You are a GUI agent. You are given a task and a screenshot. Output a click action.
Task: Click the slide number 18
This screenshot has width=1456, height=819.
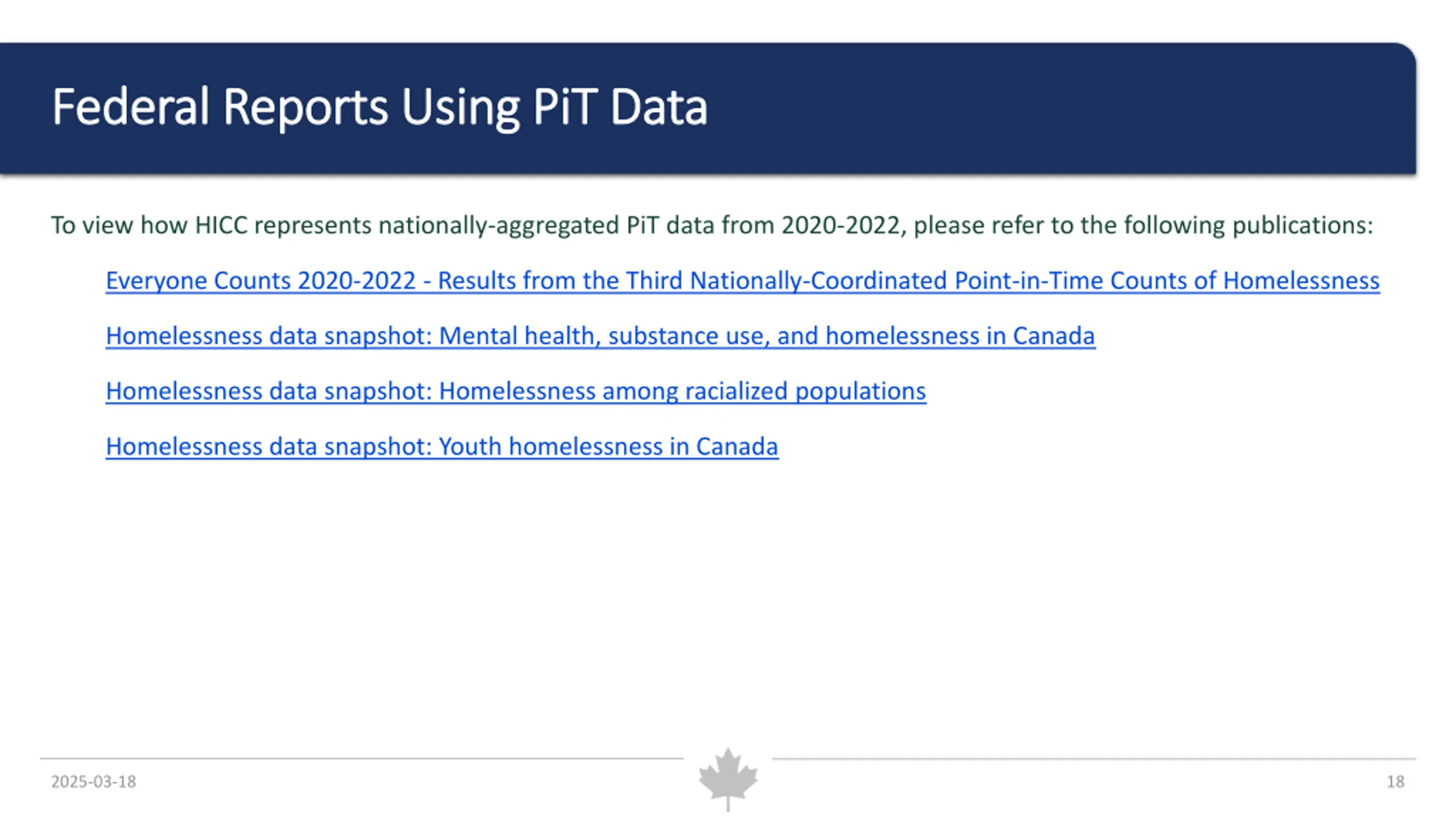1396,782
